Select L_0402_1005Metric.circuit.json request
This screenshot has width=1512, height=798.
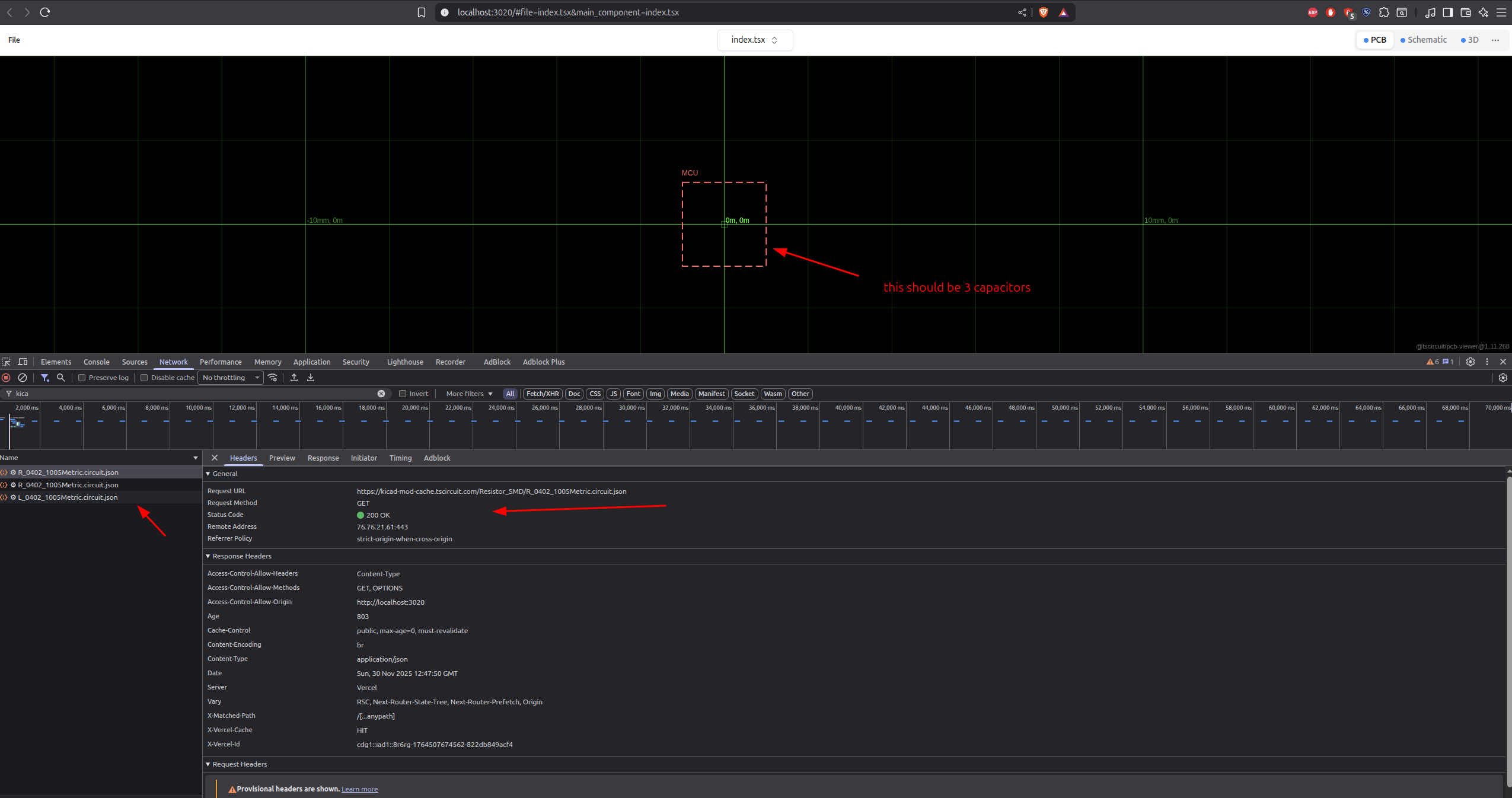click(68, 497)
